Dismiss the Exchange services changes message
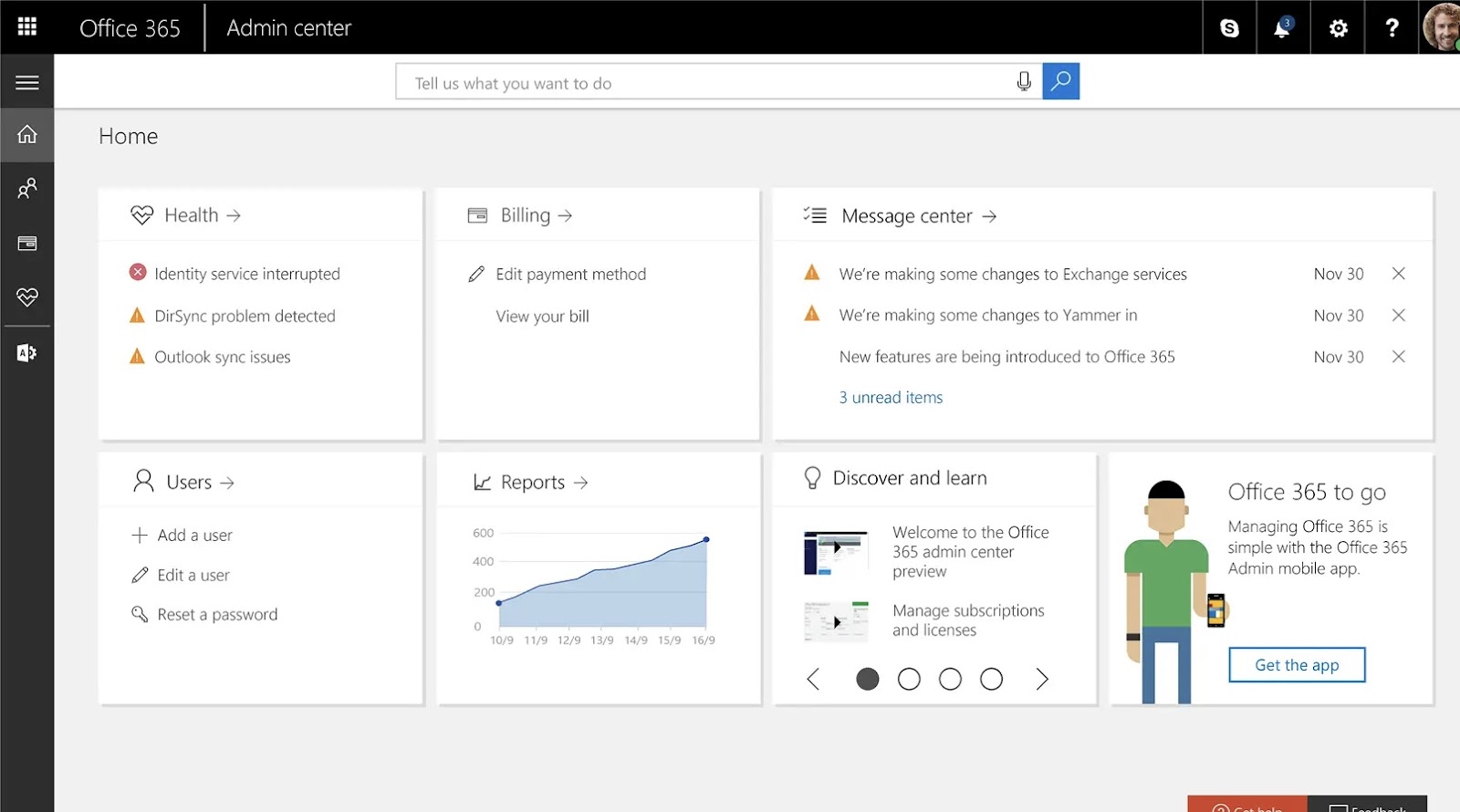This screenshot has width=1460, height=812. pyautogui.click(x=1398, y=274)
